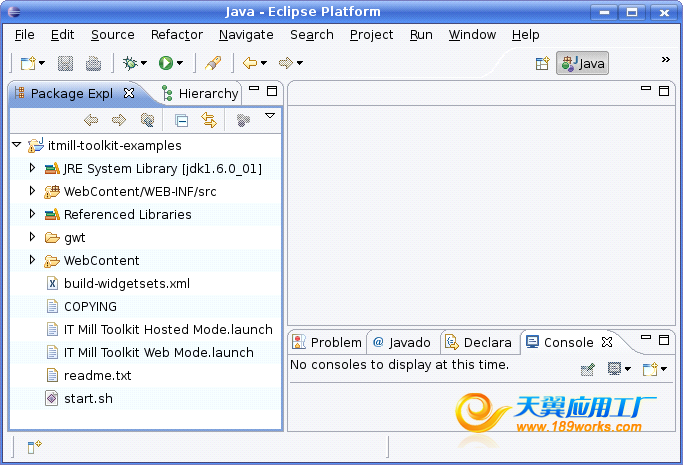Viewport: 684px width, 466px height.
Task: Switch to the Declaration tab
Action: point(479,343)
